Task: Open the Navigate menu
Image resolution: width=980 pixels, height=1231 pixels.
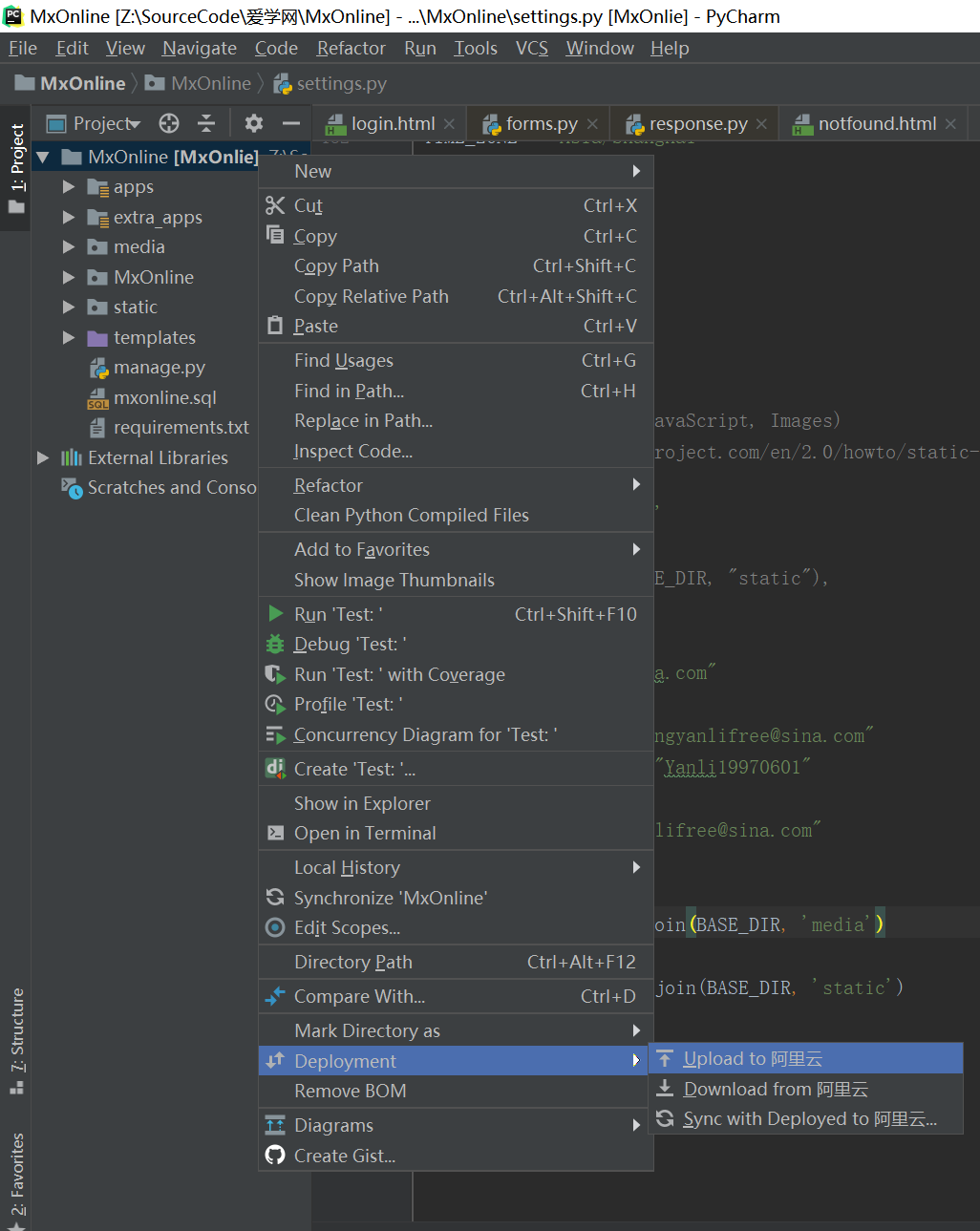Action: [x=200, y=48]
